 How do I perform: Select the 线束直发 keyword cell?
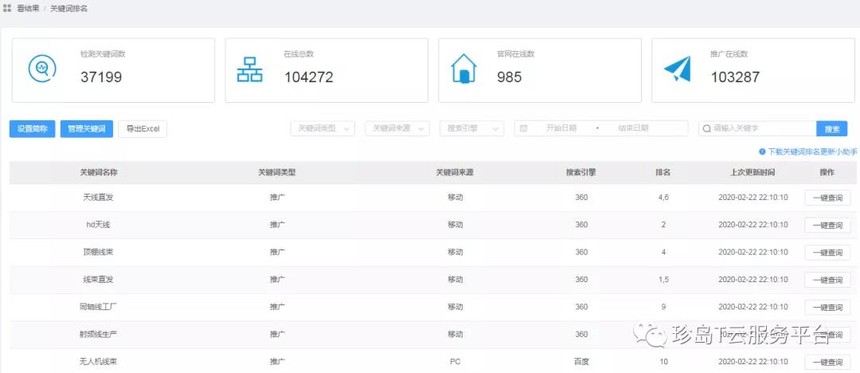point(99,280)
